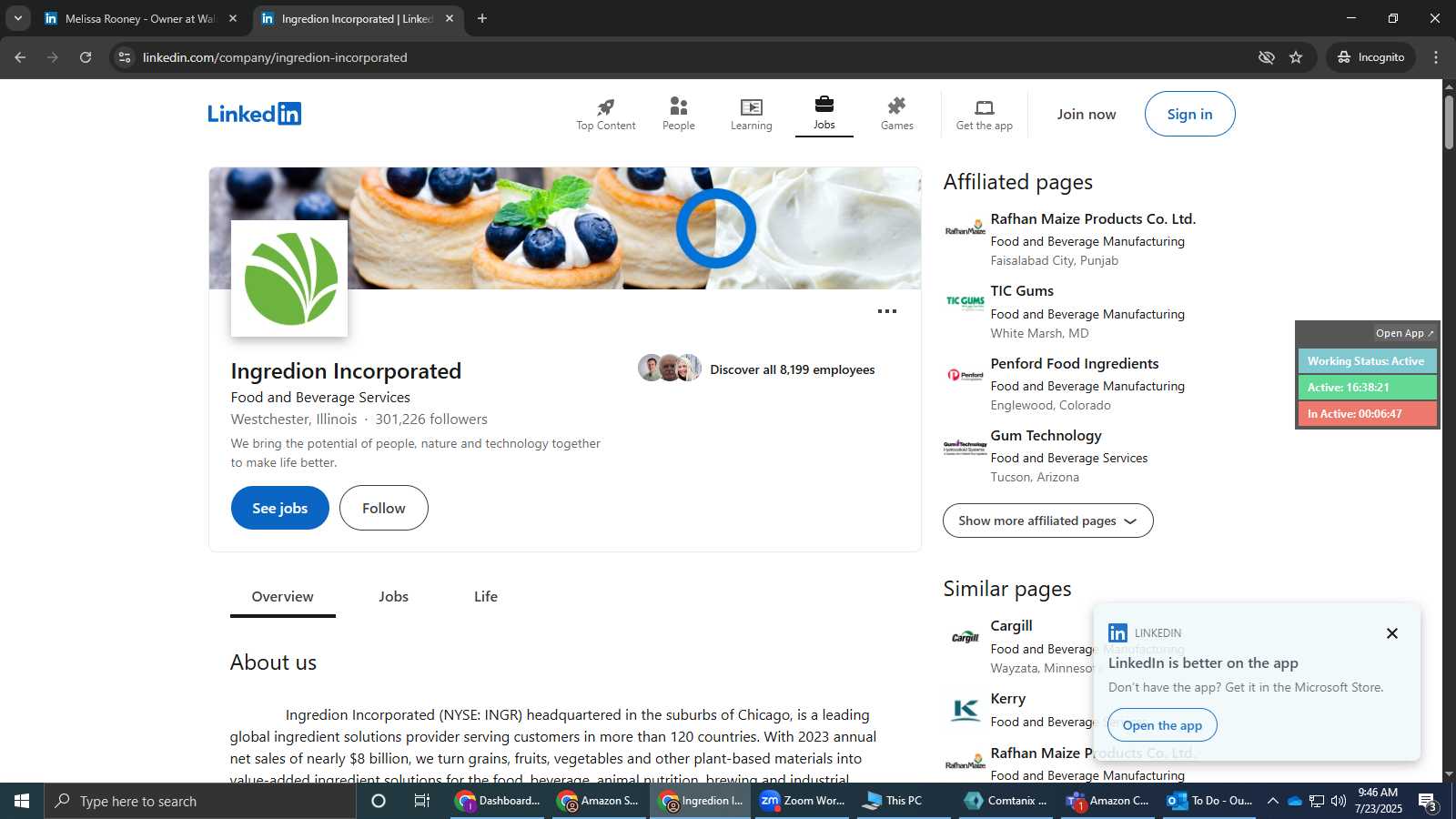Image resolution: width=1456 pixels, height=819 pixels.
Task: Click the page vertical scrollbar
Action: click(1449, 121)
